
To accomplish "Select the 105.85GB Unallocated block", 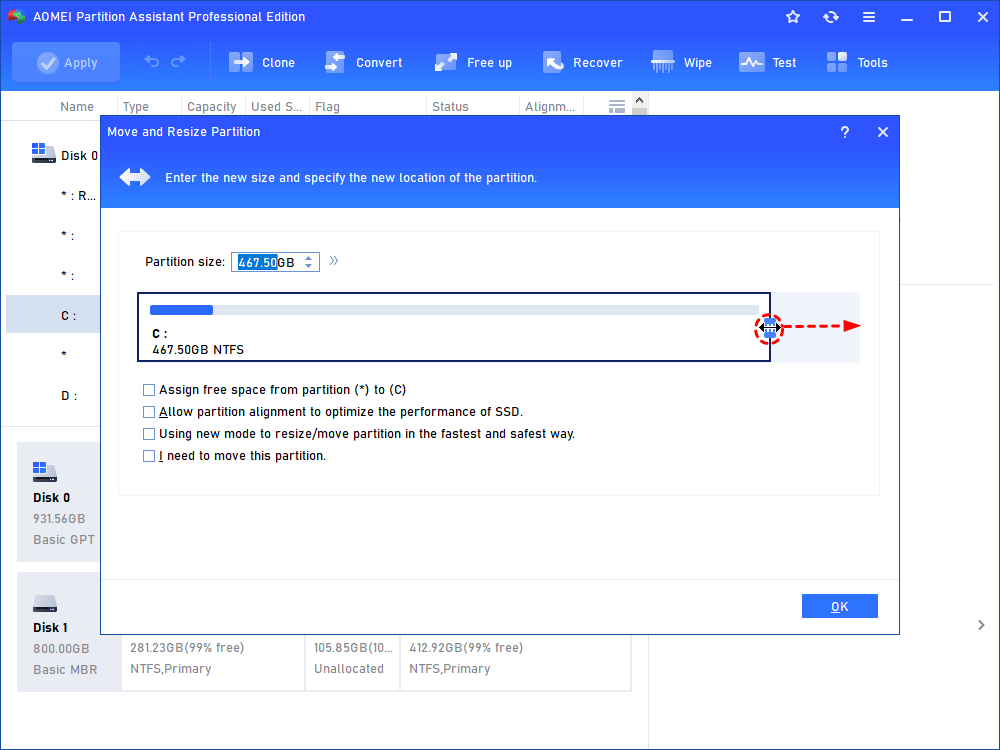I will click(352, 662).
